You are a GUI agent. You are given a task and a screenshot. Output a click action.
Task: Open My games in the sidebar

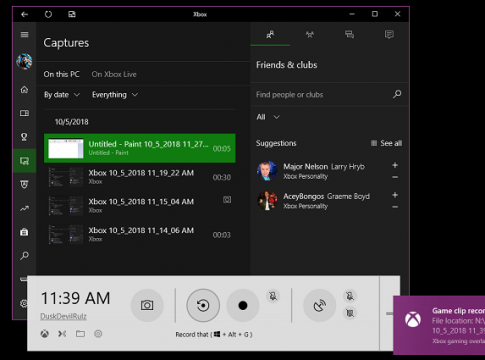[x=24, y=113]
